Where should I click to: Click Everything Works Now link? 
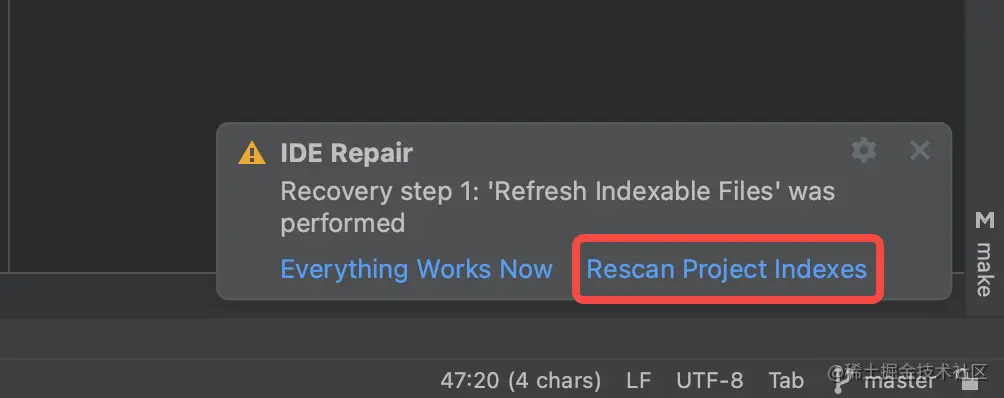tap(416, 269)
